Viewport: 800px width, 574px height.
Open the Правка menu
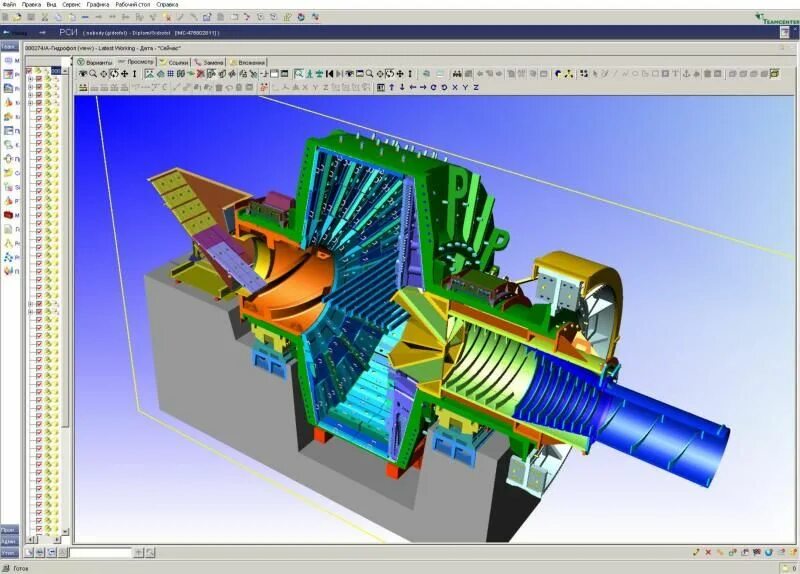[x=31, y=5]
